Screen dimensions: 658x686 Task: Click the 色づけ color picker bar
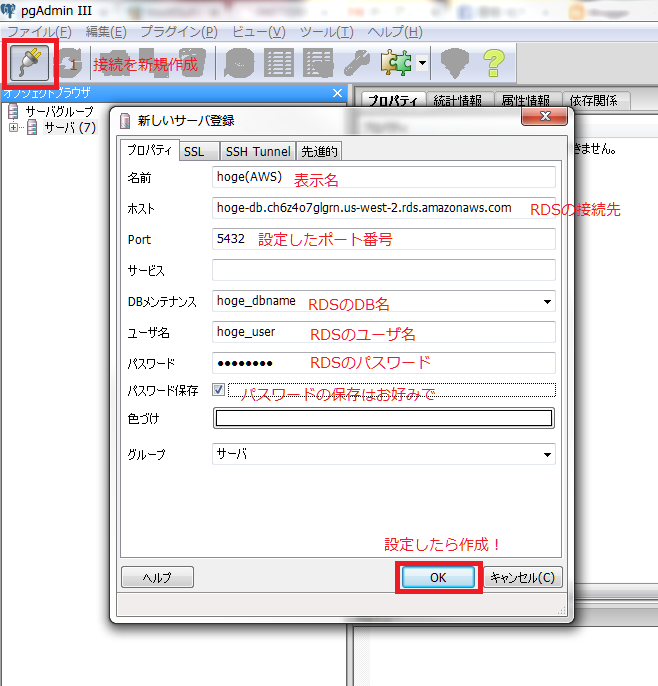tap(384, 418)
